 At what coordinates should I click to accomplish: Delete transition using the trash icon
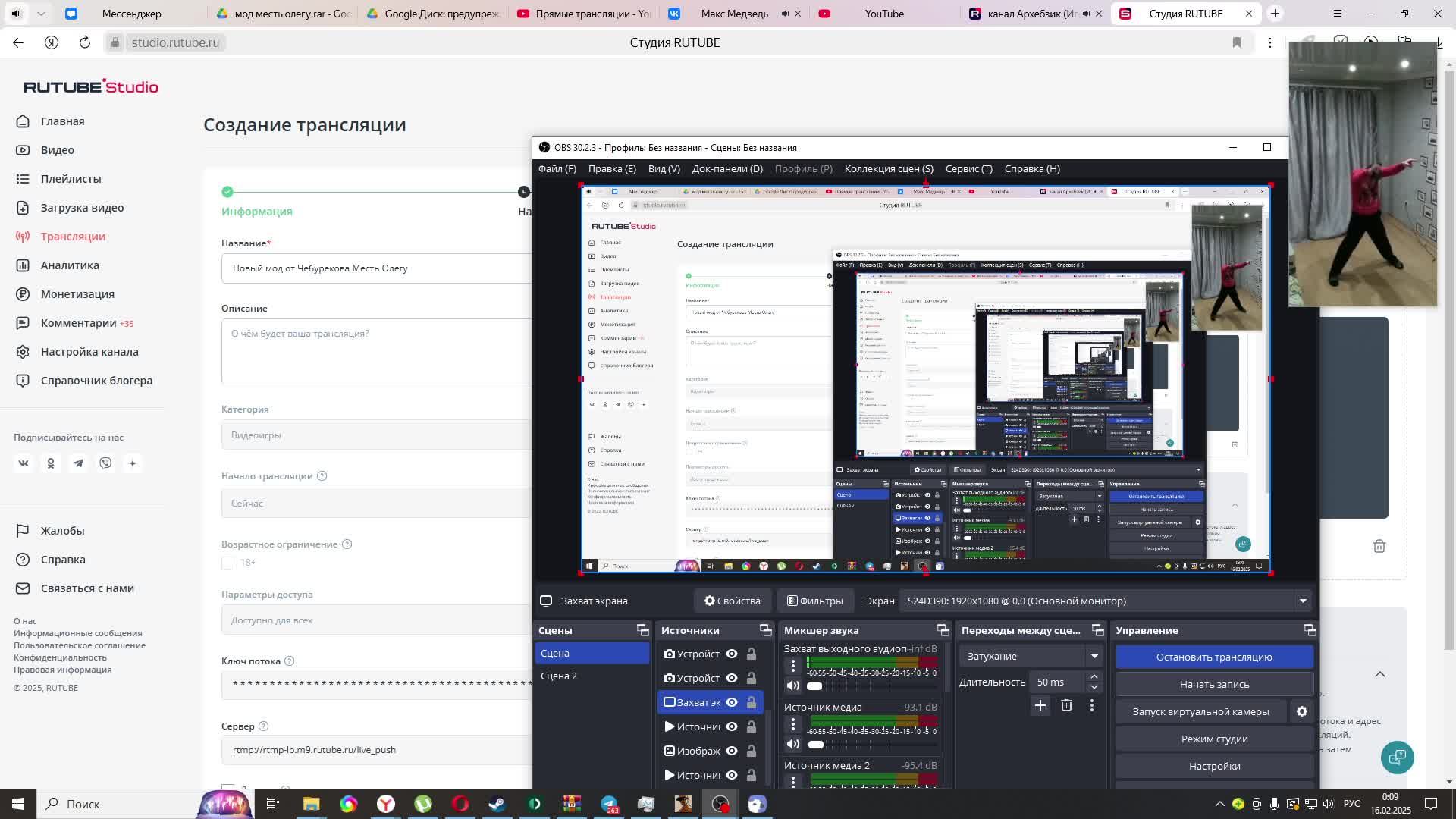(x=1066, y=705)
